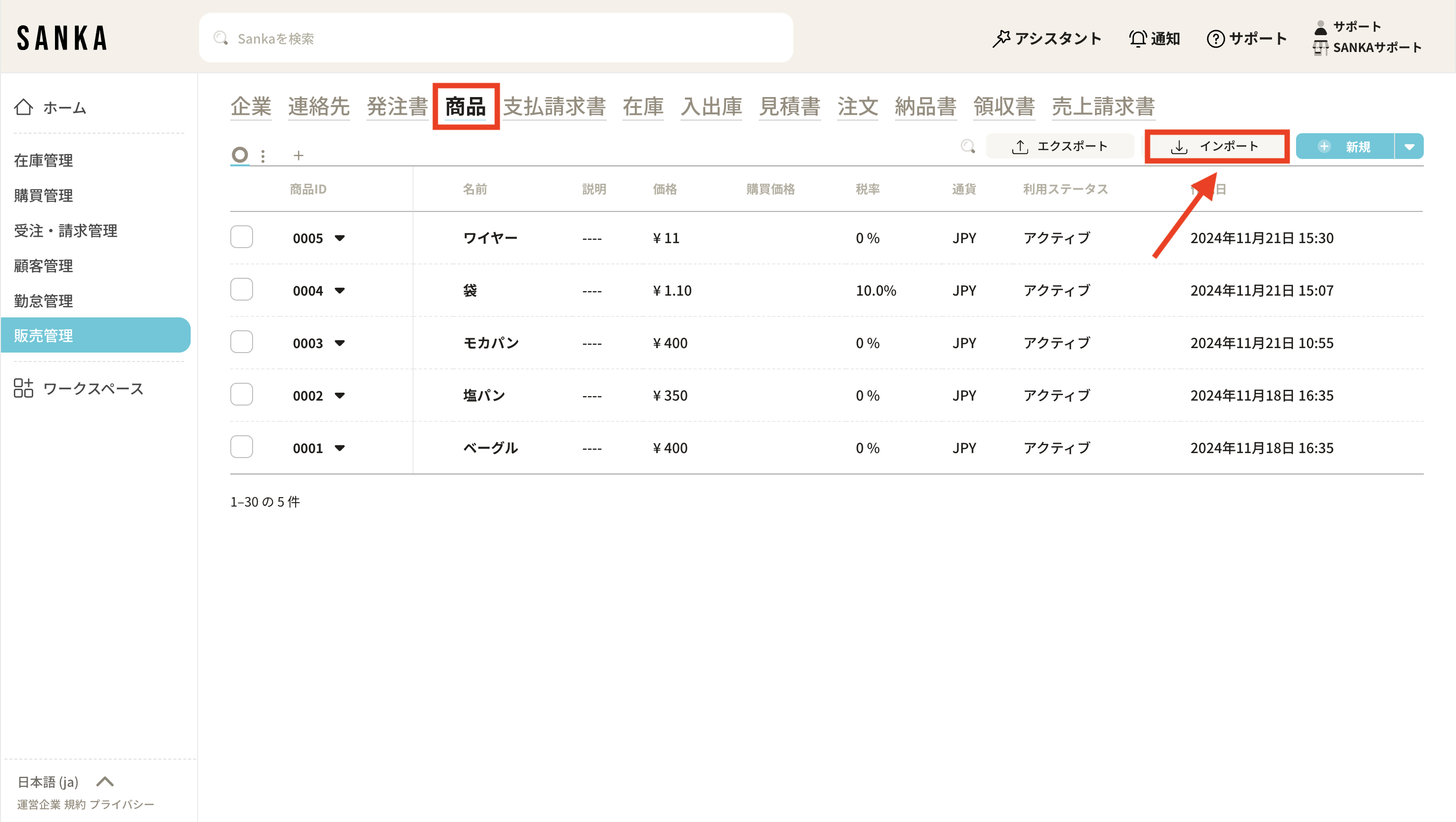Click the エクスポート button

pyautogui.click(x=1059, y=147)
